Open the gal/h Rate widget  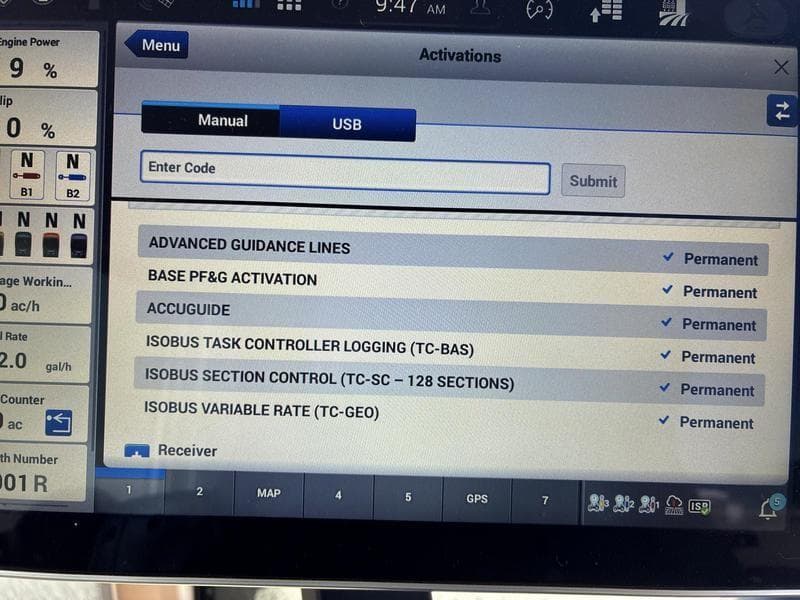click(x=44, y=354)
